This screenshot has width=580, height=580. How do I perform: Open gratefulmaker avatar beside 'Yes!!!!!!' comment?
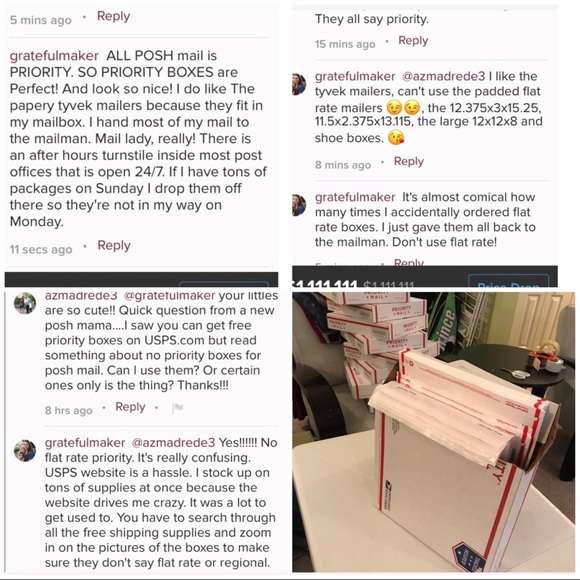tap(24, 451)
